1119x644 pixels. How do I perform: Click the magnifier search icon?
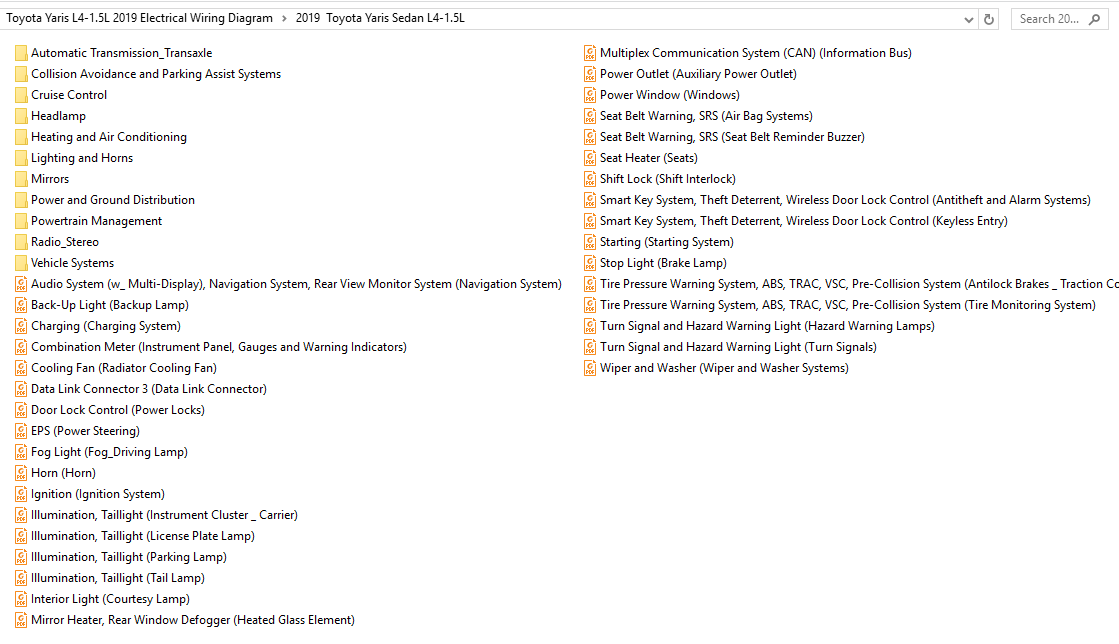[1095, 19]
